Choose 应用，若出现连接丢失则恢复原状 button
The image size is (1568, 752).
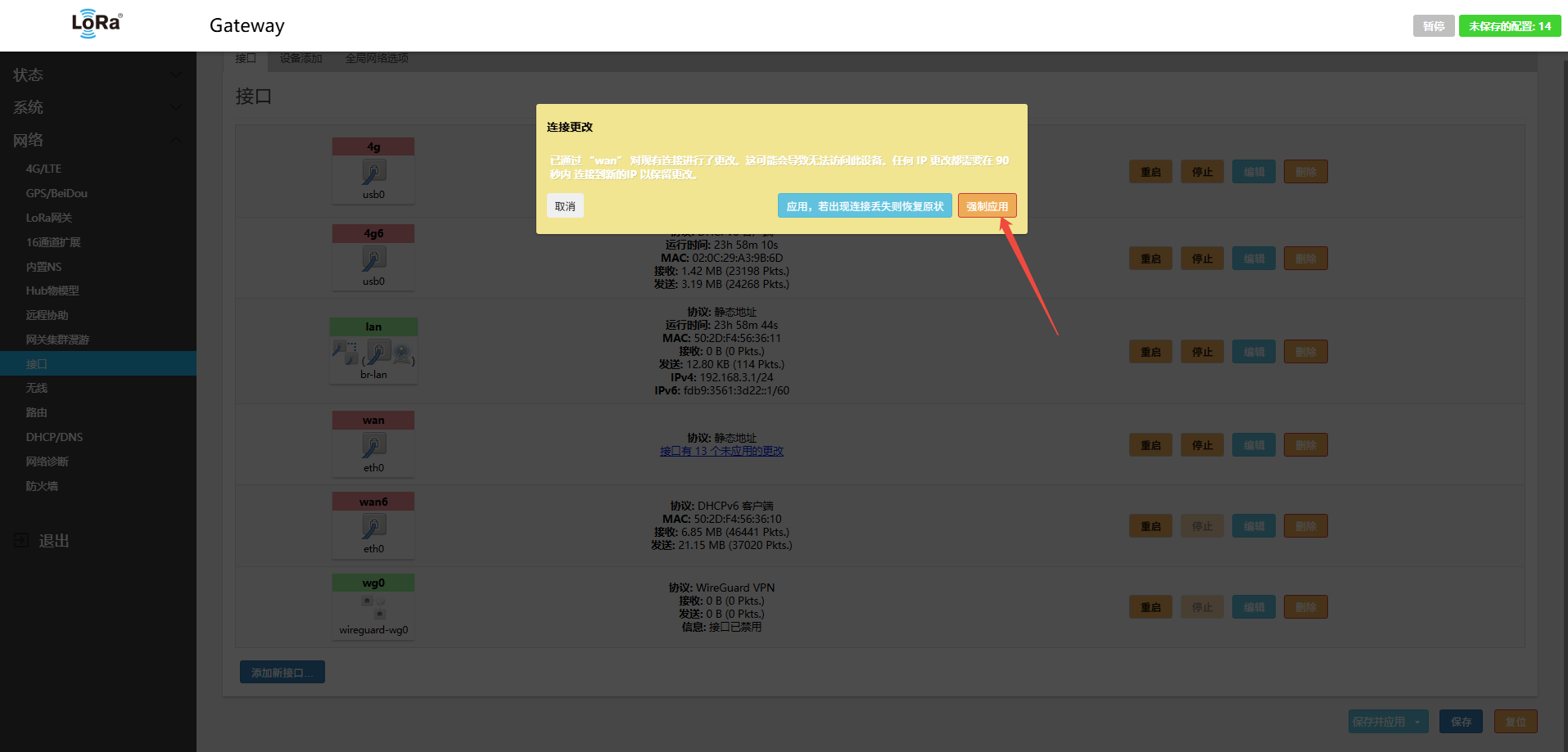pos(865,206)
